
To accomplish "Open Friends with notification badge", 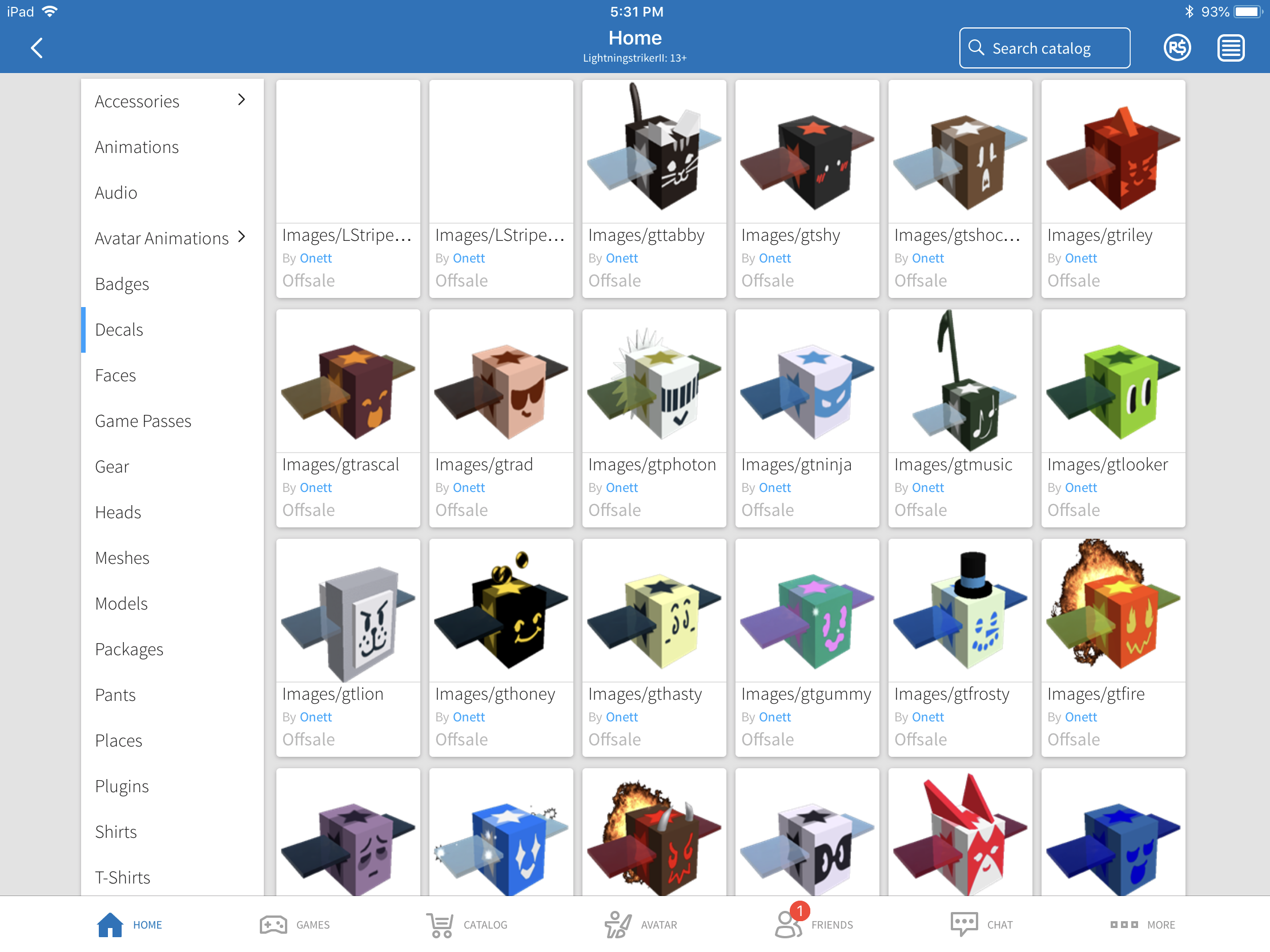I will coord(789,925).
